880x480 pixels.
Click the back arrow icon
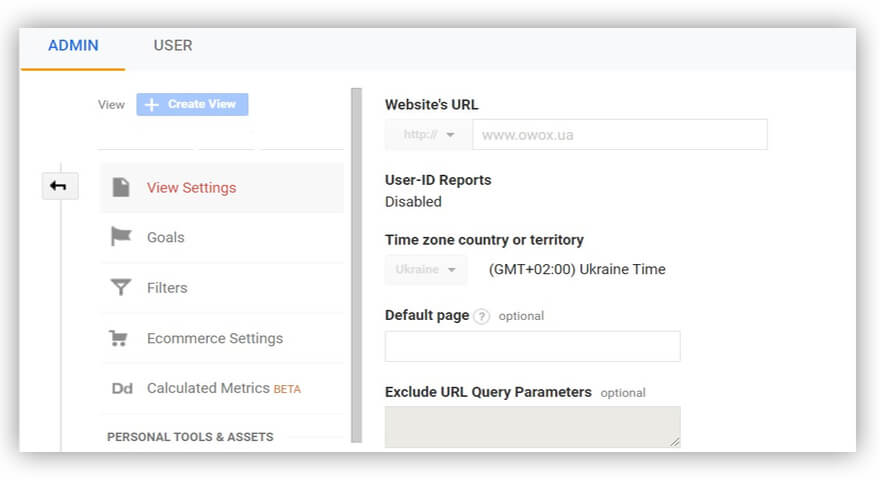(59, 186)
